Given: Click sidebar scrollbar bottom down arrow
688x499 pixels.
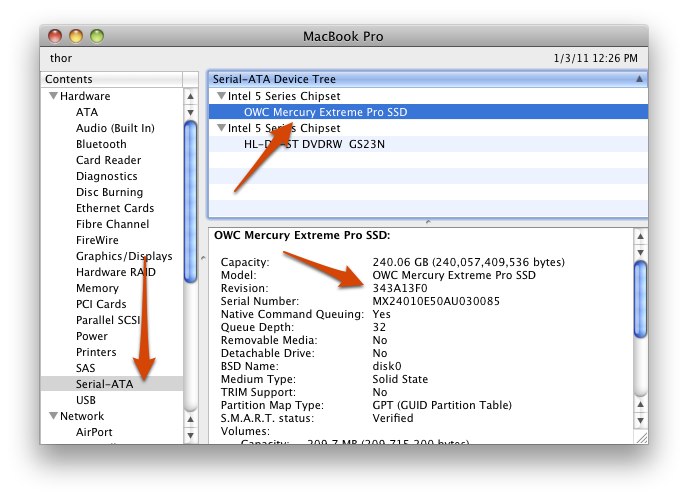Looking at the screenshot, I should (190, 435).
